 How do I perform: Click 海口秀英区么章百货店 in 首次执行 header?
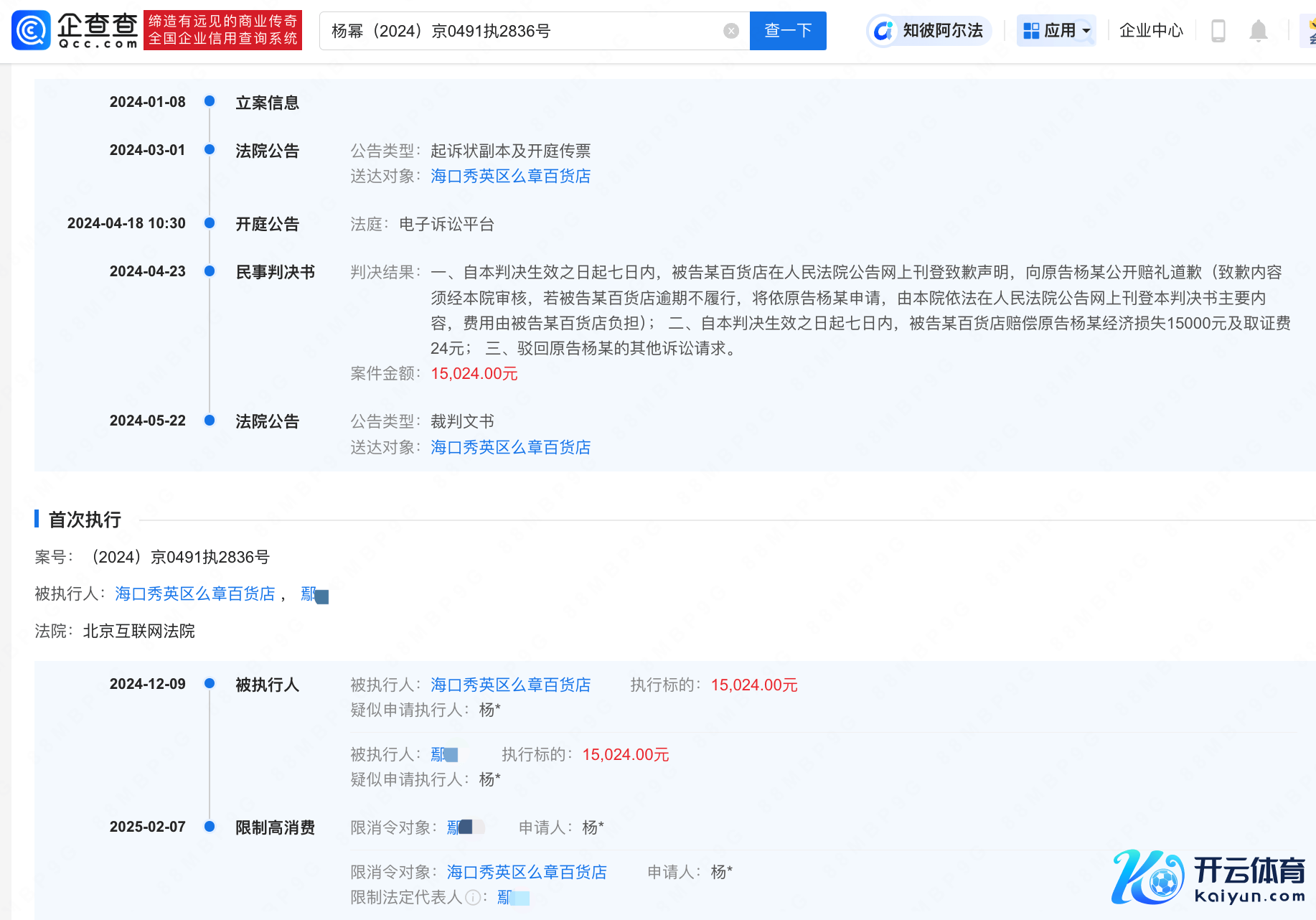point(194,594)
